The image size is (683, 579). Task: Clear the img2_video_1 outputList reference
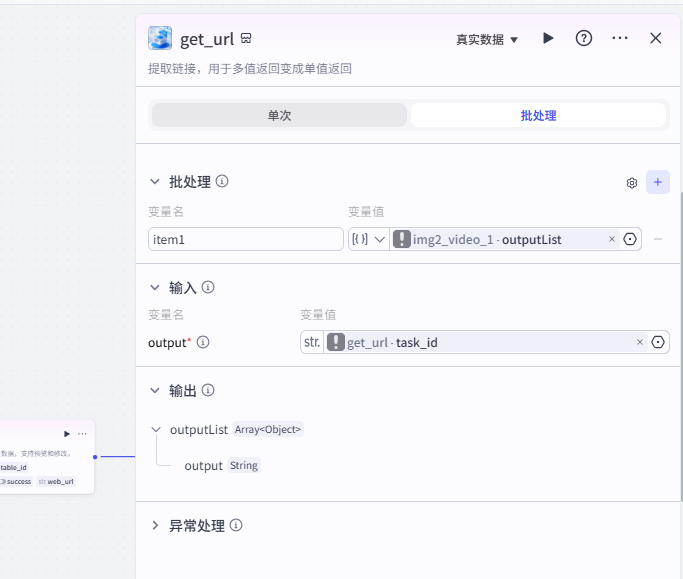click(612, 240)
